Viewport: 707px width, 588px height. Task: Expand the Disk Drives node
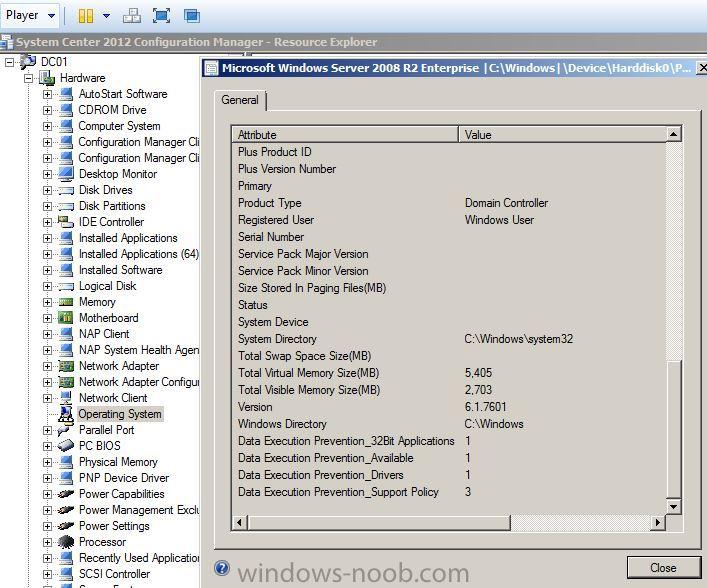click(x=47, y=190)
